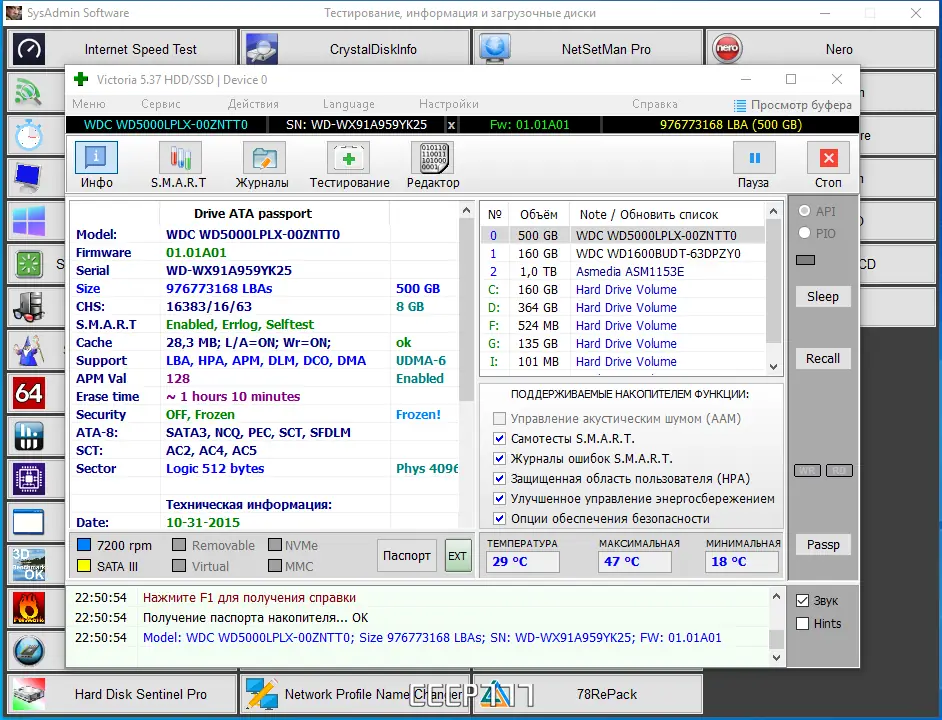This screenshot has height=720, width=942.
Task: Click the Паспорт button
Action: 407,555
